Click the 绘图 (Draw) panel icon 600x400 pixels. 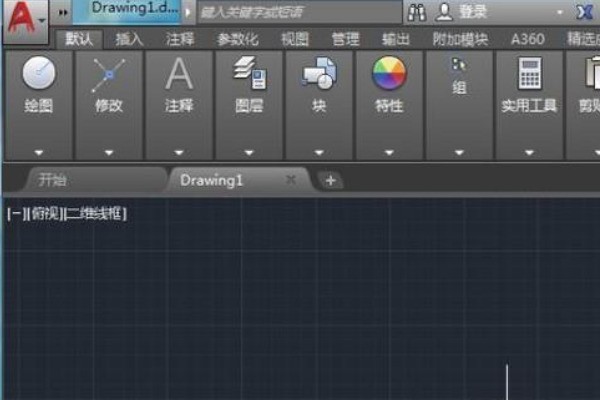[38, 74]
